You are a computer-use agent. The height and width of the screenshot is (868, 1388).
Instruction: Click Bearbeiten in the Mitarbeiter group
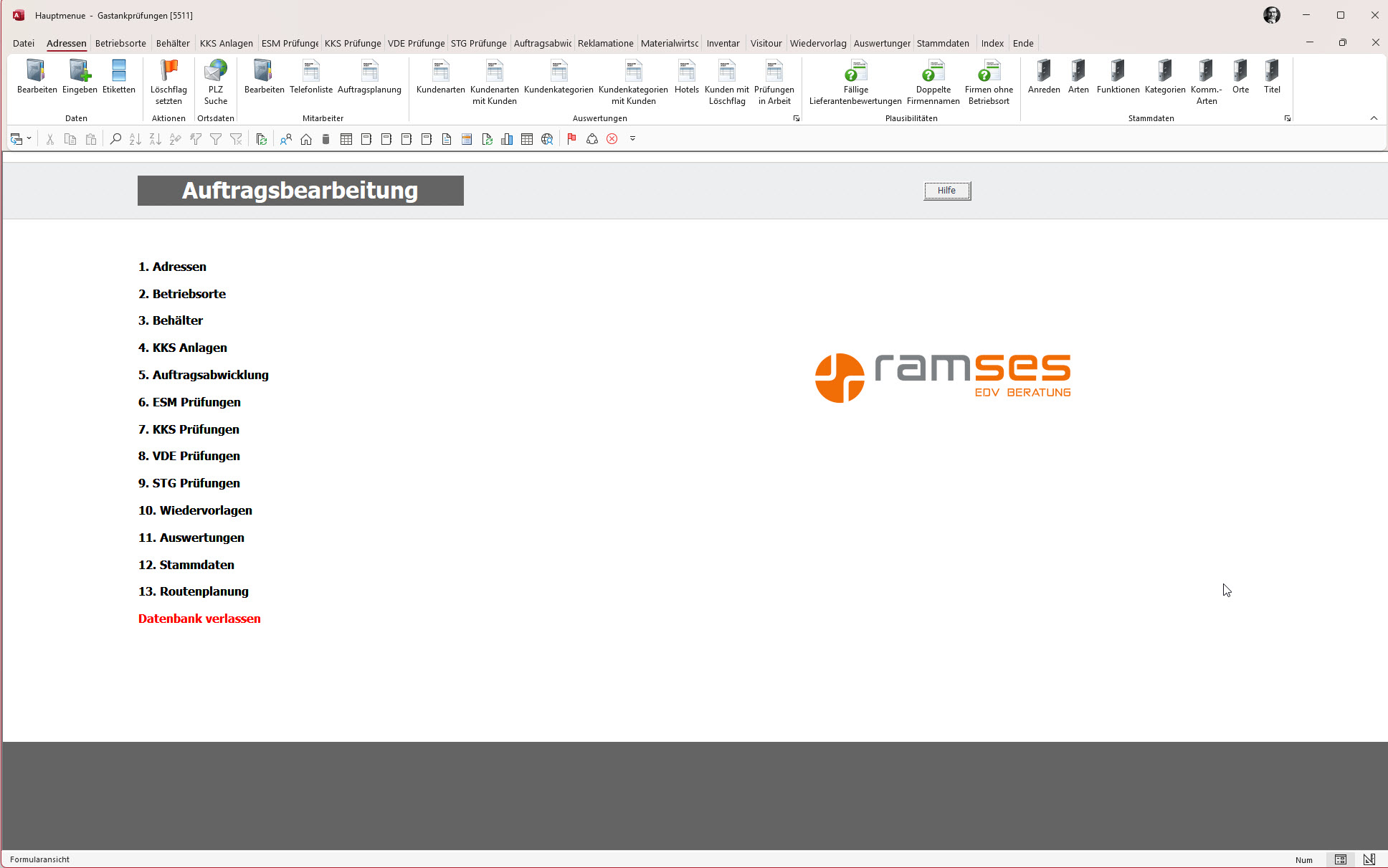click(x=264, y=77)
